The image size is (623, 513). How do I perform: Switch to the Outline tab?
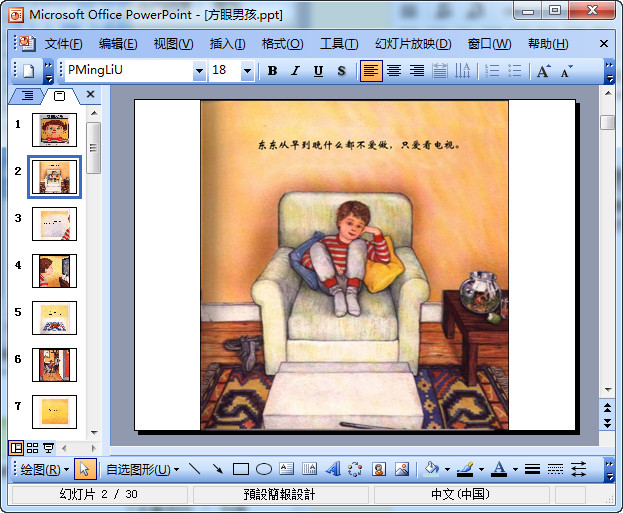[x=27, y=95]
